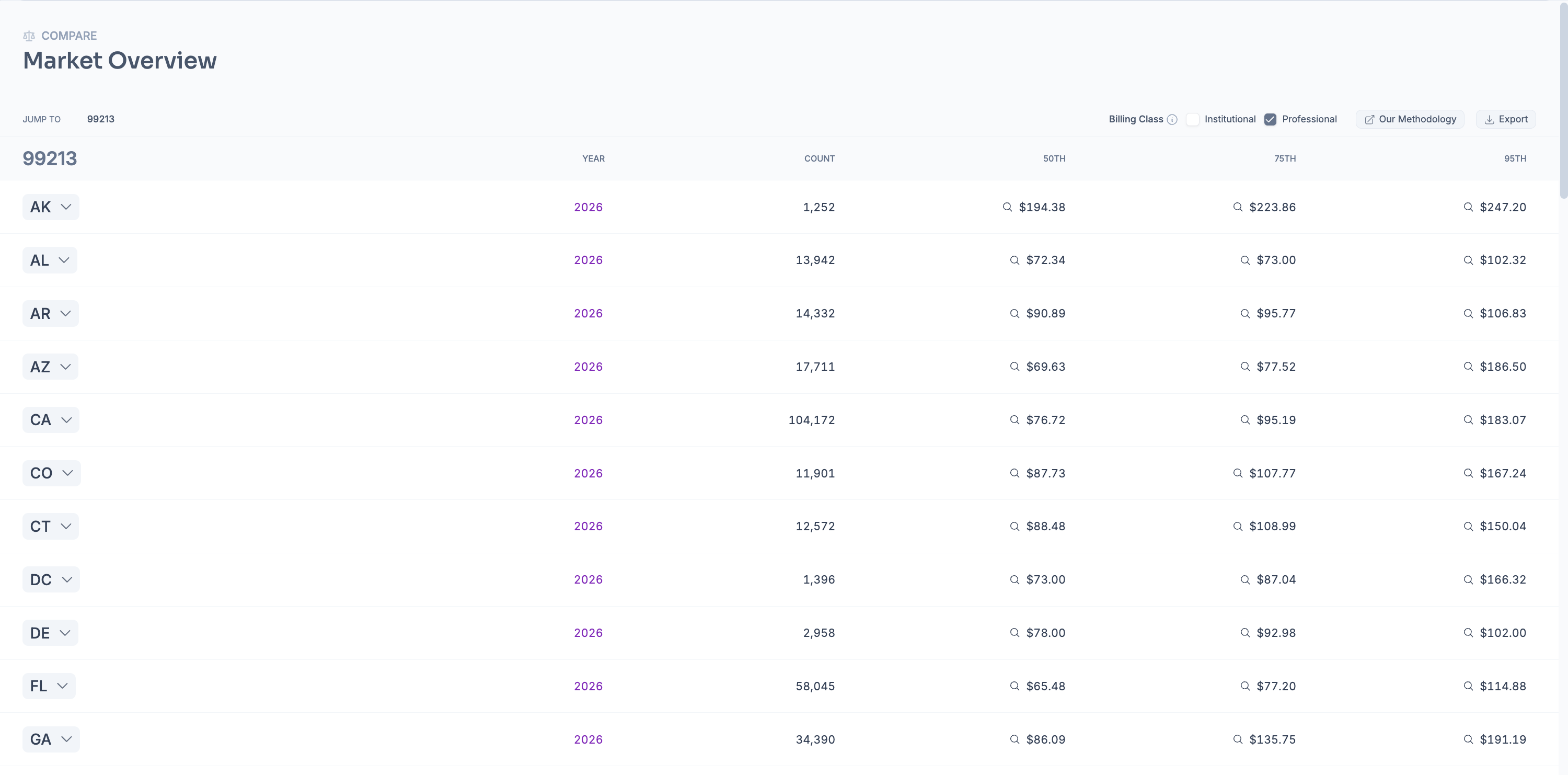
Task: Click the 2026 year in GA row
Action: point(588,739)
